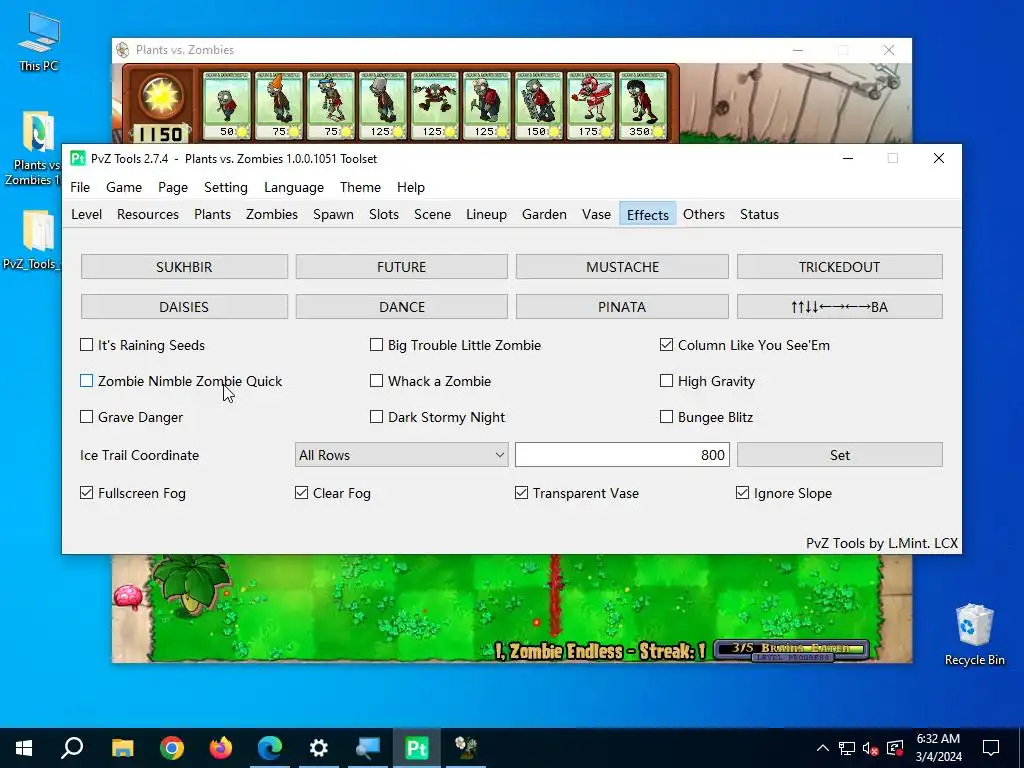
Task: Open the Setting menu
Action: coord(226,187)
